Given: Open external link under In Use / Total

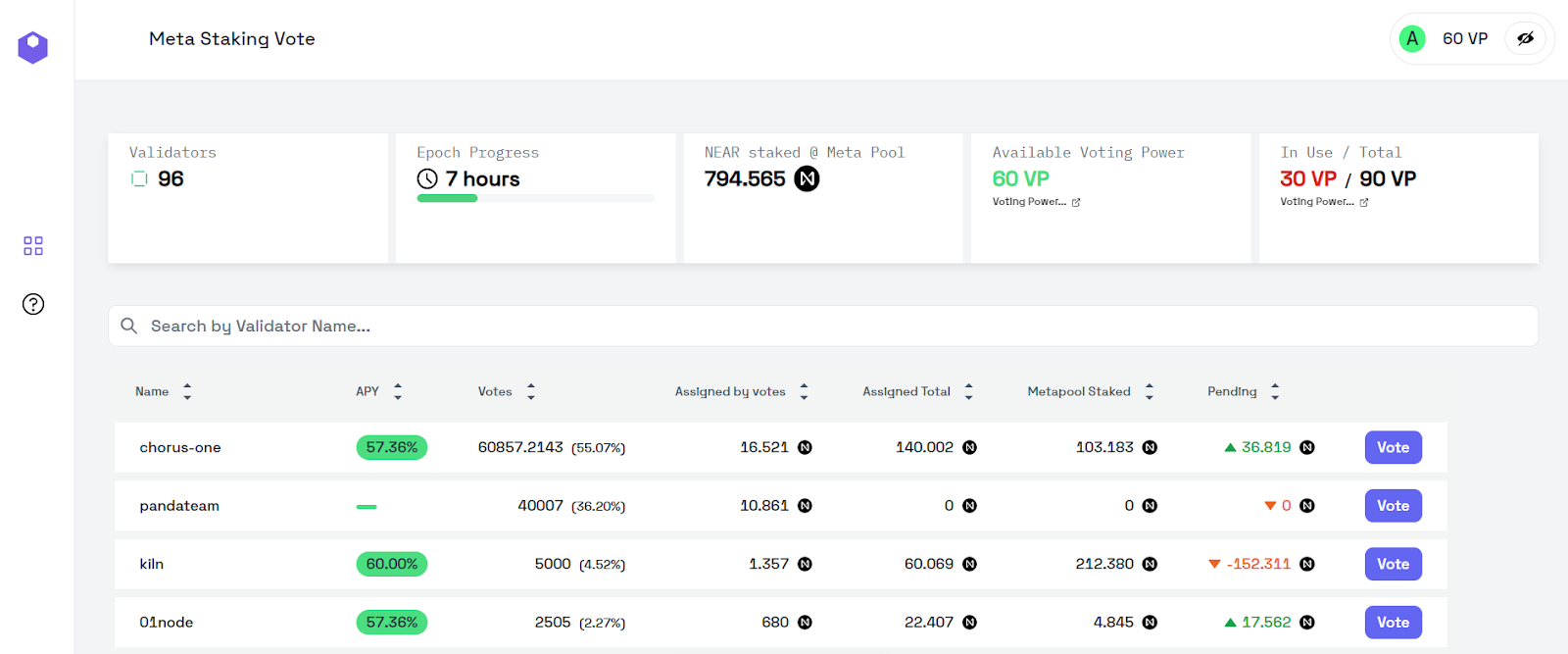Looking at the screenshot, I should coord(1364,202).
